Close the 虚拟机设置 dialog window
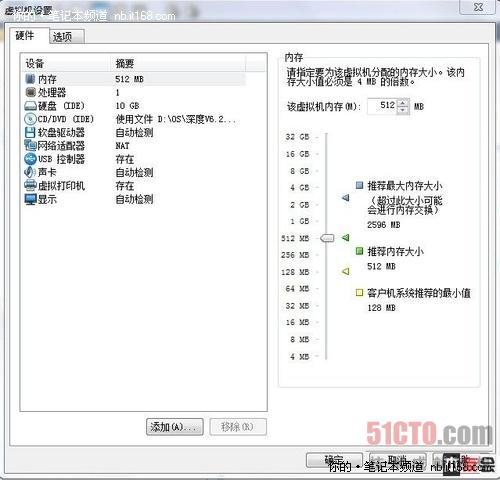The height and width of the screenshot is (480, 500). 477,7
